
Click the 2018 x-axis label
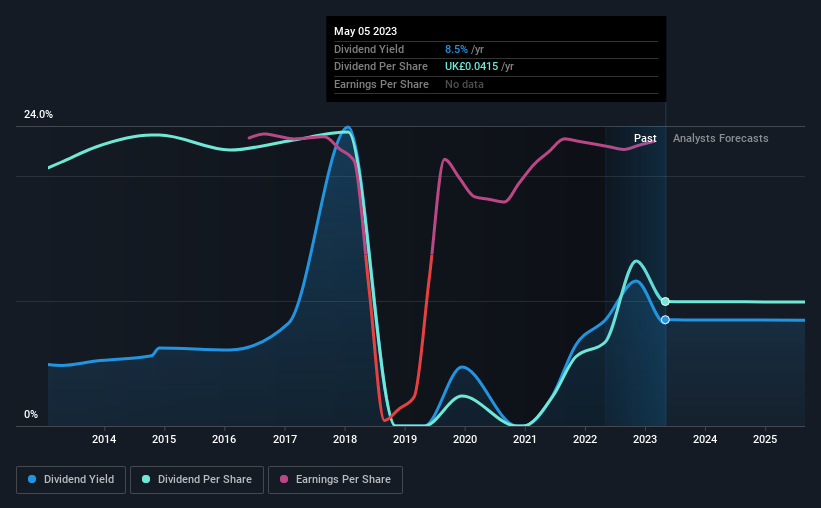point(345,439)
